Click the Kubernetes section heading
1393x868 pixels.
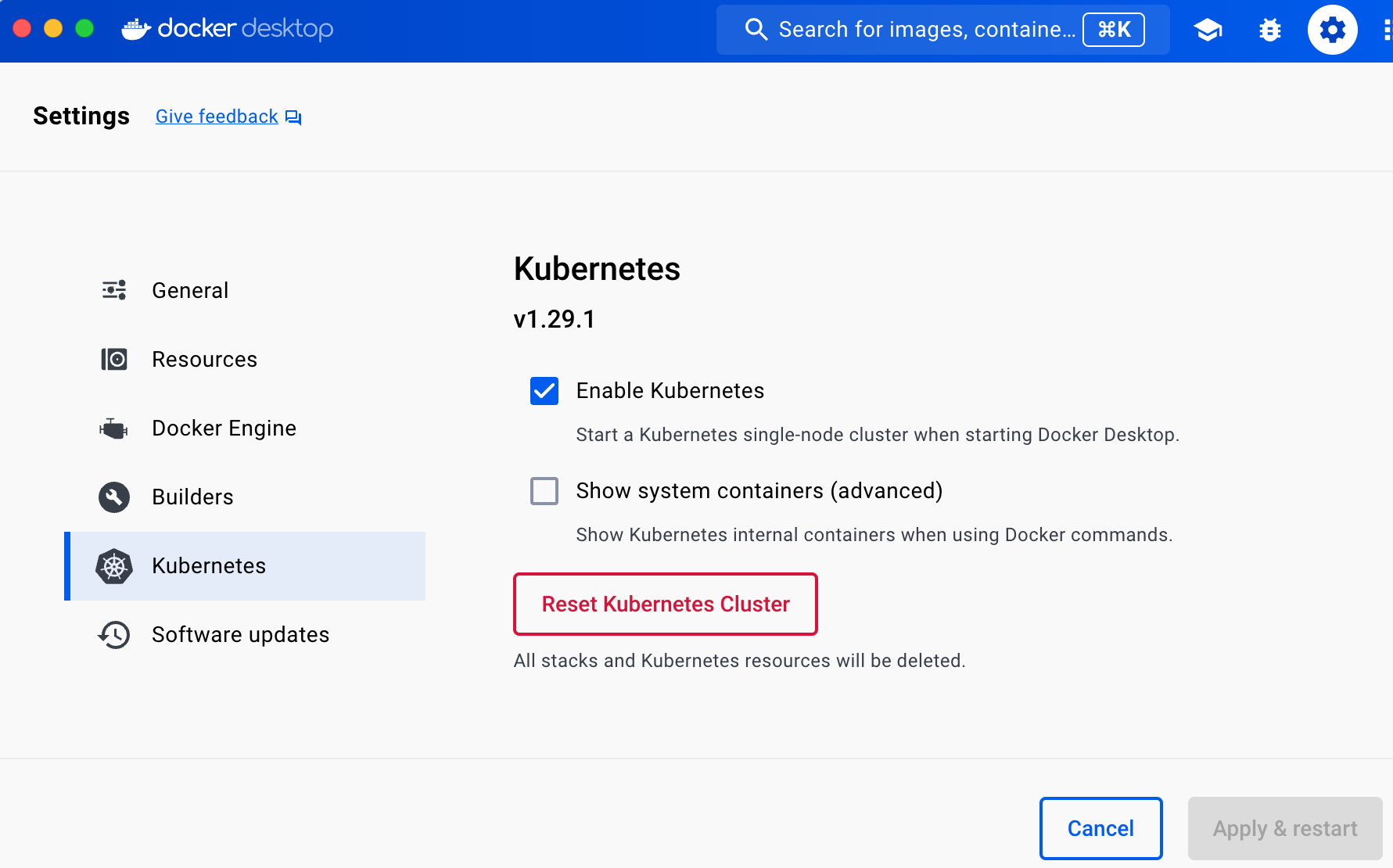597,268
